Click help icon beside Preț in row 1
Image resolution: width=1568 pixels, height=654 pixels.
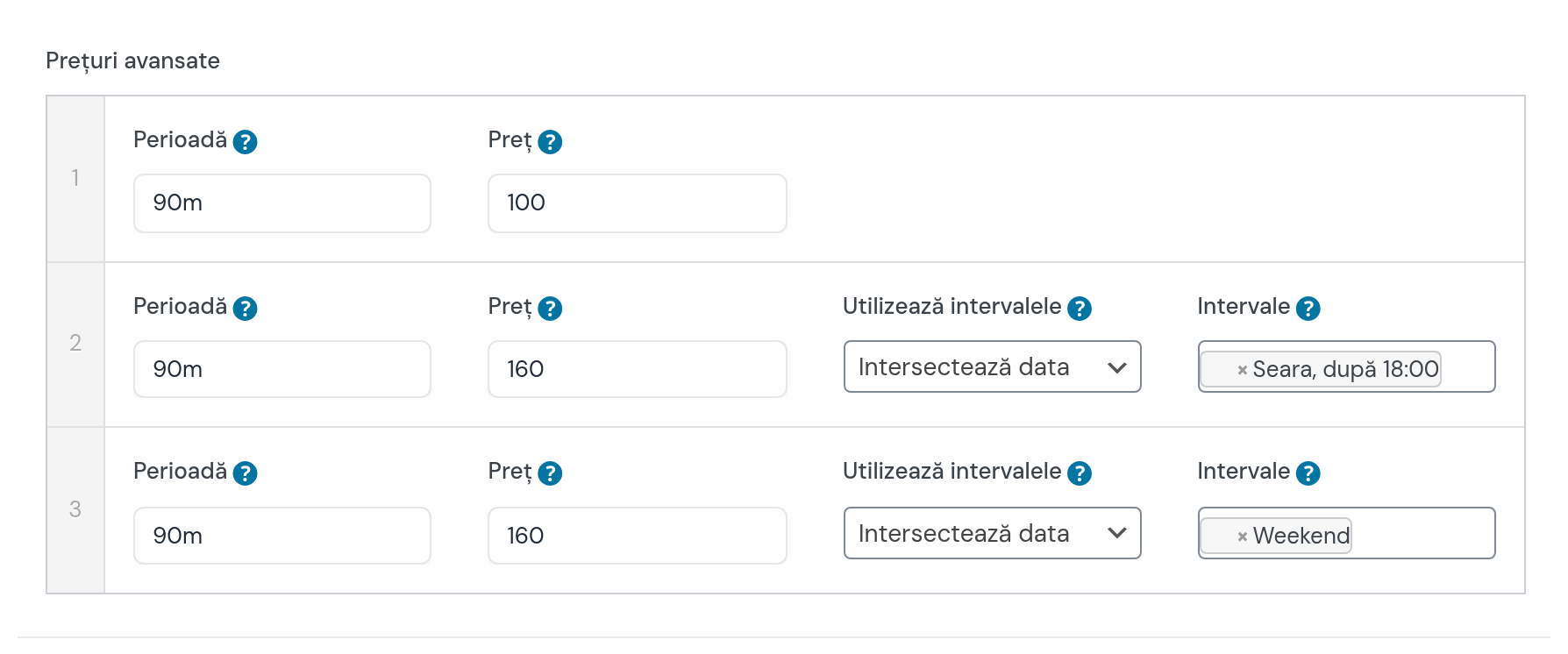click(x=550, y=142)
